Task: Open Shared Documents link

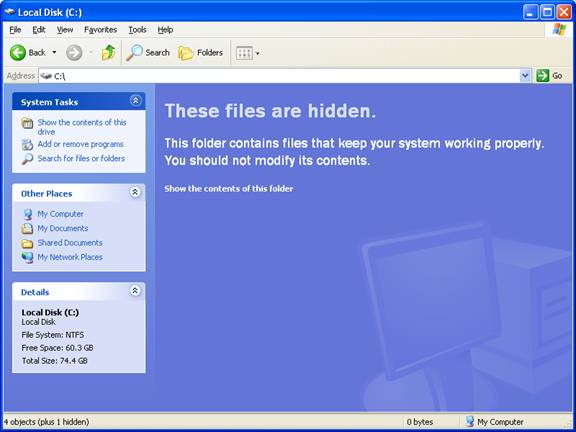Action: click(70, 243)
